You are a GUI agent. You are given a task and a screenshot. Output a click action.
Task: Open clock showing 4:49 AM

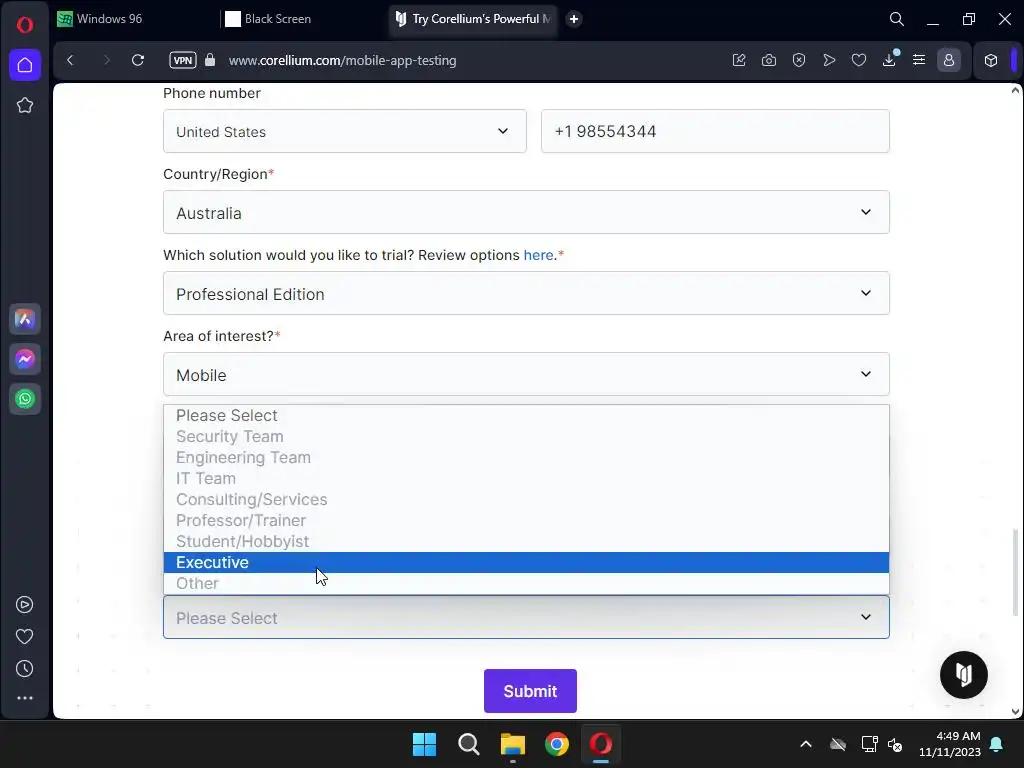[950, 744]
